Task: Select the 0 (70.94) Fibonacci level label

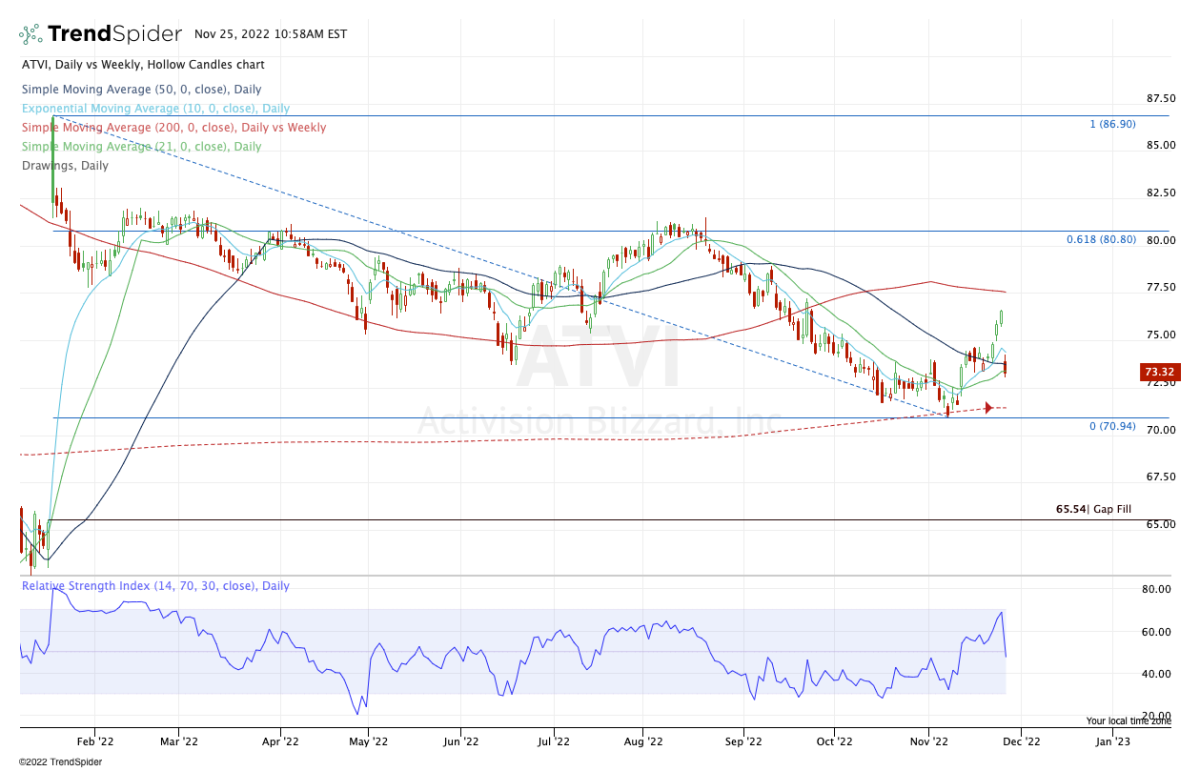Action: pyautogui.click(x=1112, y=426)
